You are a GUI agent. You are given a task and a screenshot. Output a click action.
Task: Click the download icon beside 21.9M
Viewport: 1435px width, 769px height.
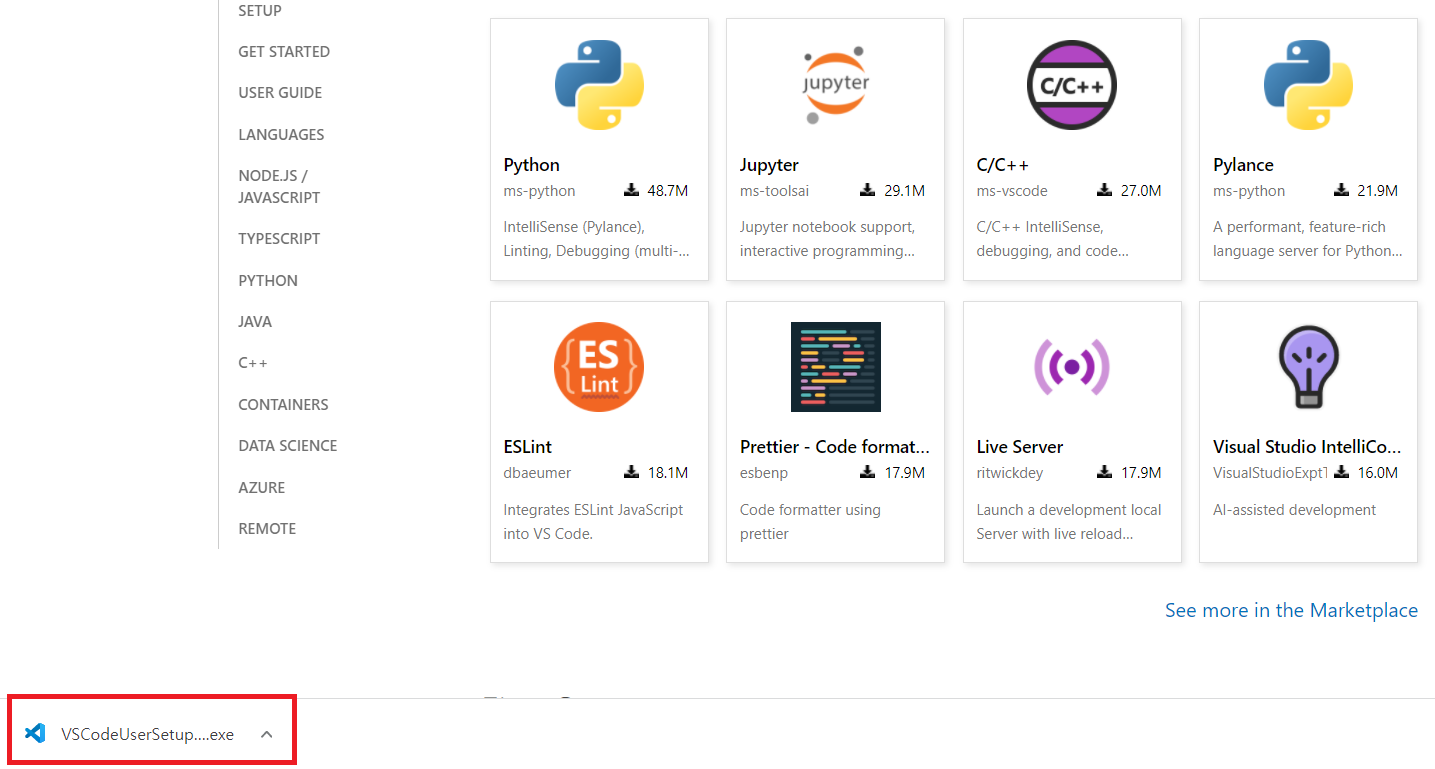coord(1342,190)
